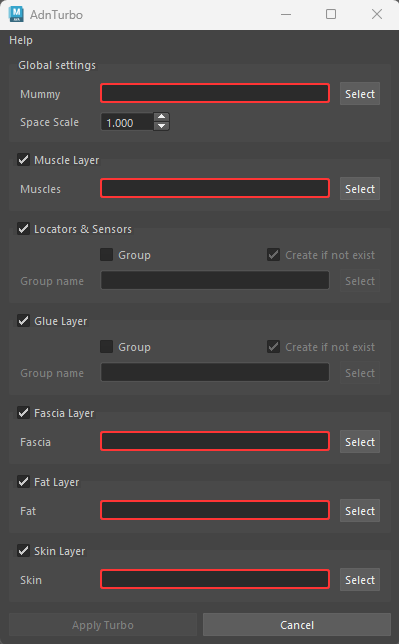The image size is (399, 644).
Task: Click Select button next to Muscles field
Action: coord(360,189)
